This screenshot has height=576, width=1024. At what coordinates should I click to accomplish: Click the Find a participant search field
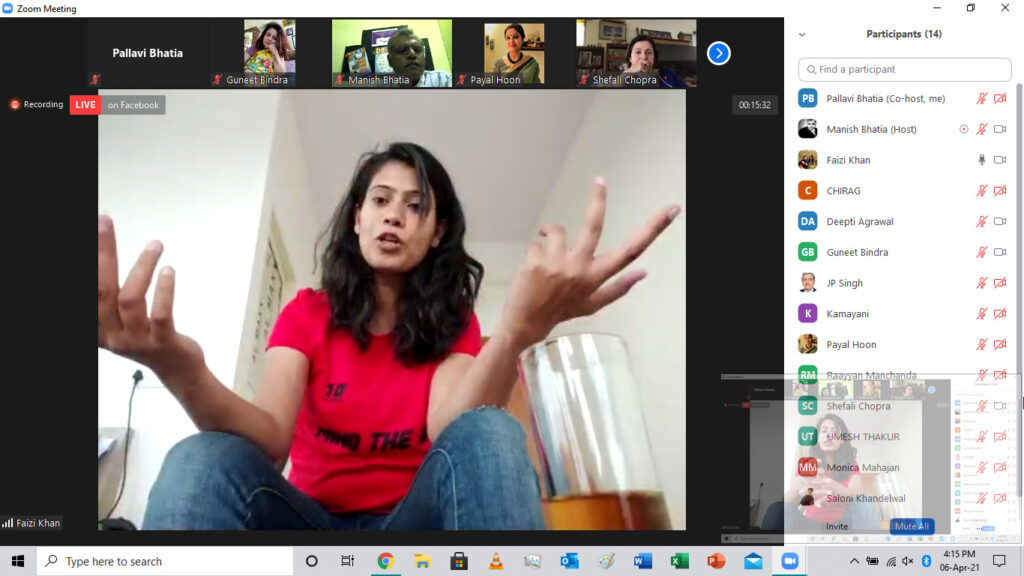(x=904, y=69)
